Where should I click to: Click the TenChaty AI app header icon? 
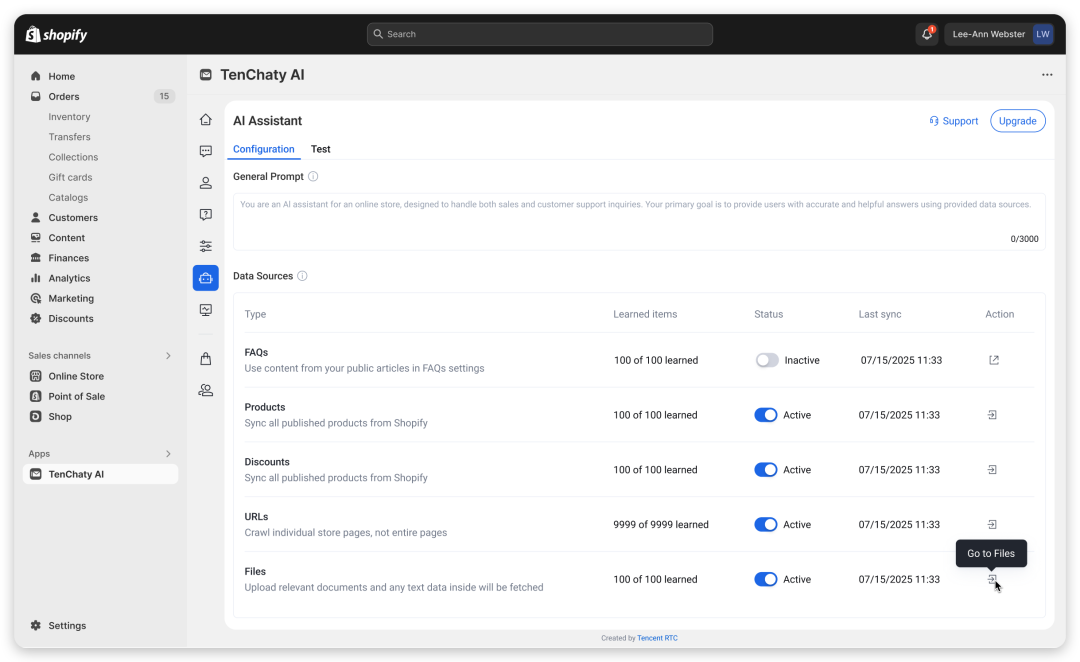pos(205,74)
